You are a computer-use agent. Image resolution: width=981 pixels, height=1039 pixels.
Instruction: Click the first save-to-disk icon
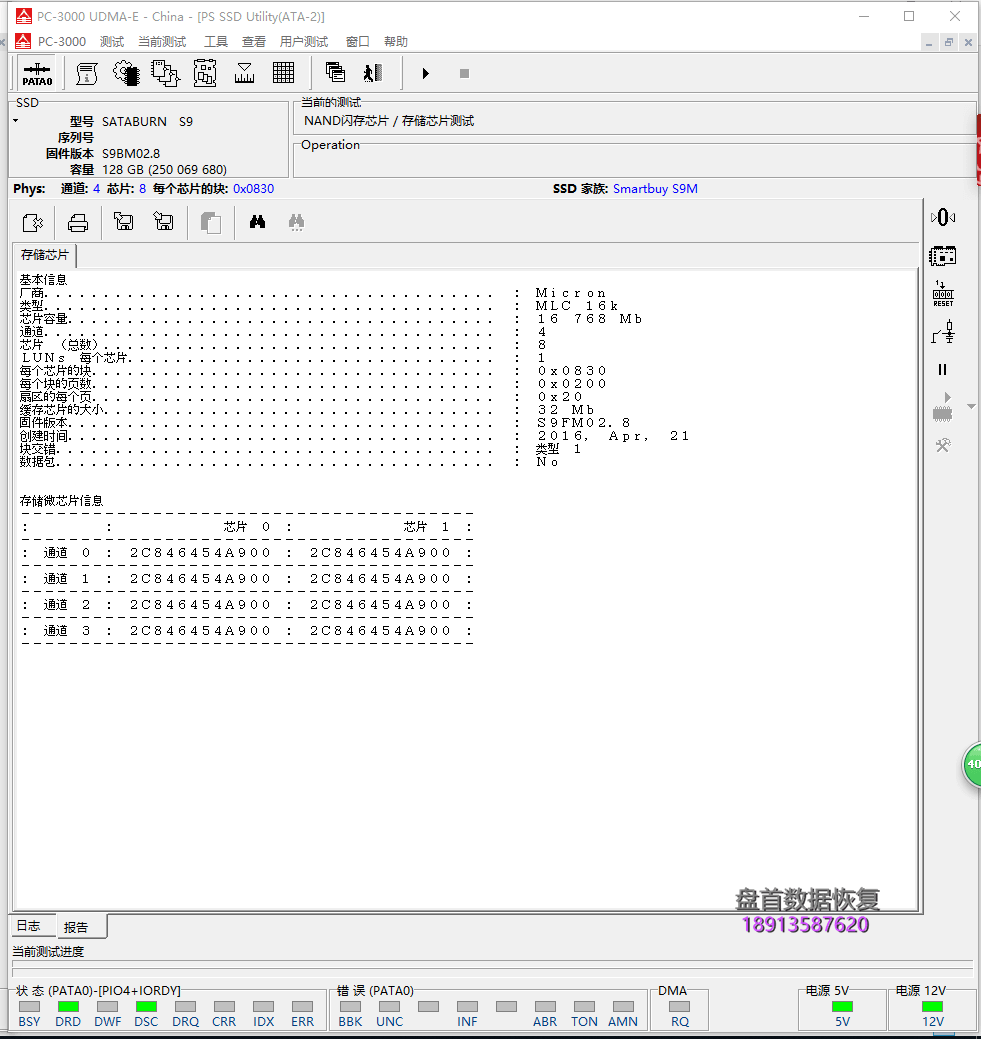[x=124, y=221]
